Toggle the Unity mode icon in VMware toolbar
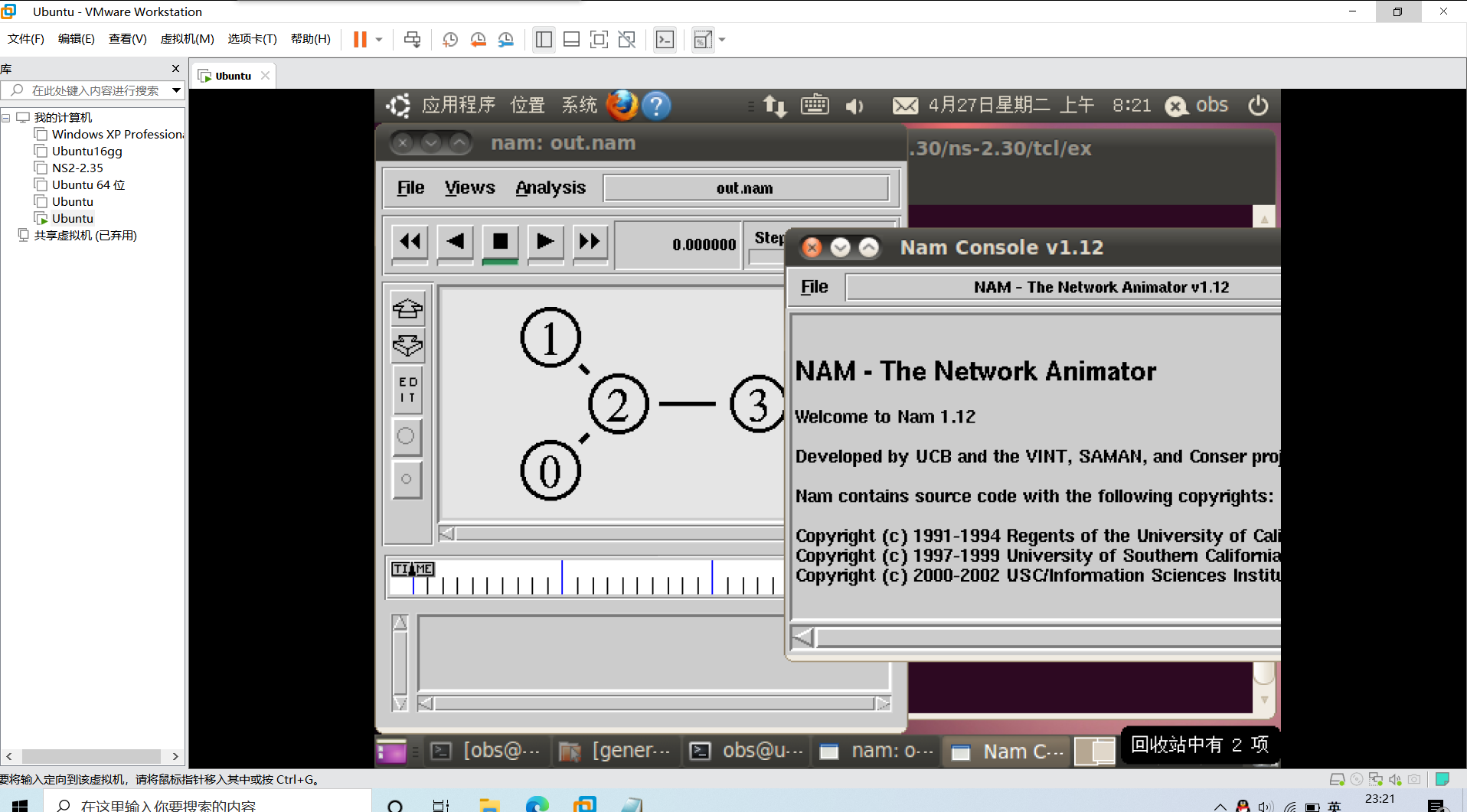Screen dimensions: 1467x812 626,39
